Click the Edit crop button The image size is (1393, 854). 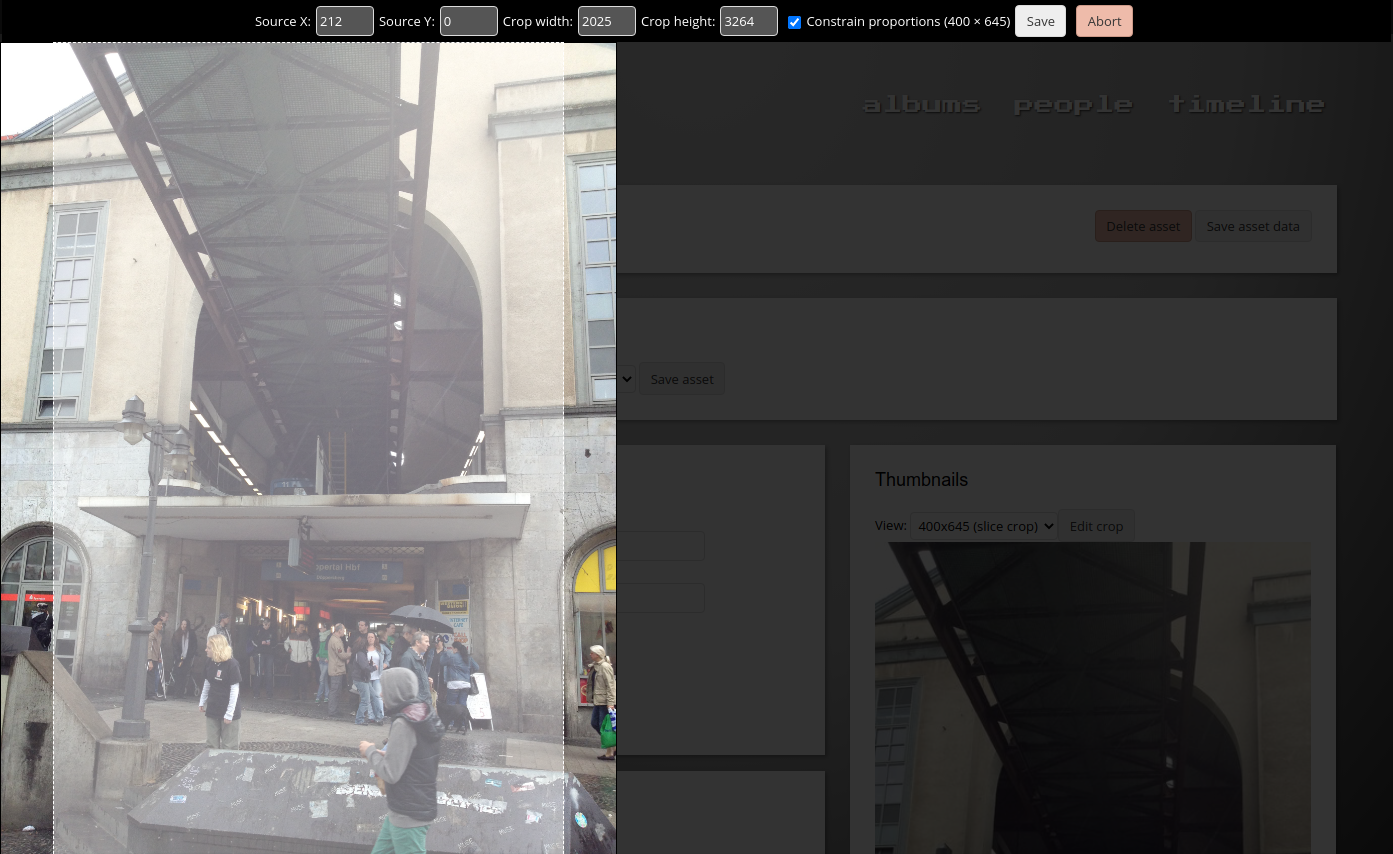pos(1096,526)
